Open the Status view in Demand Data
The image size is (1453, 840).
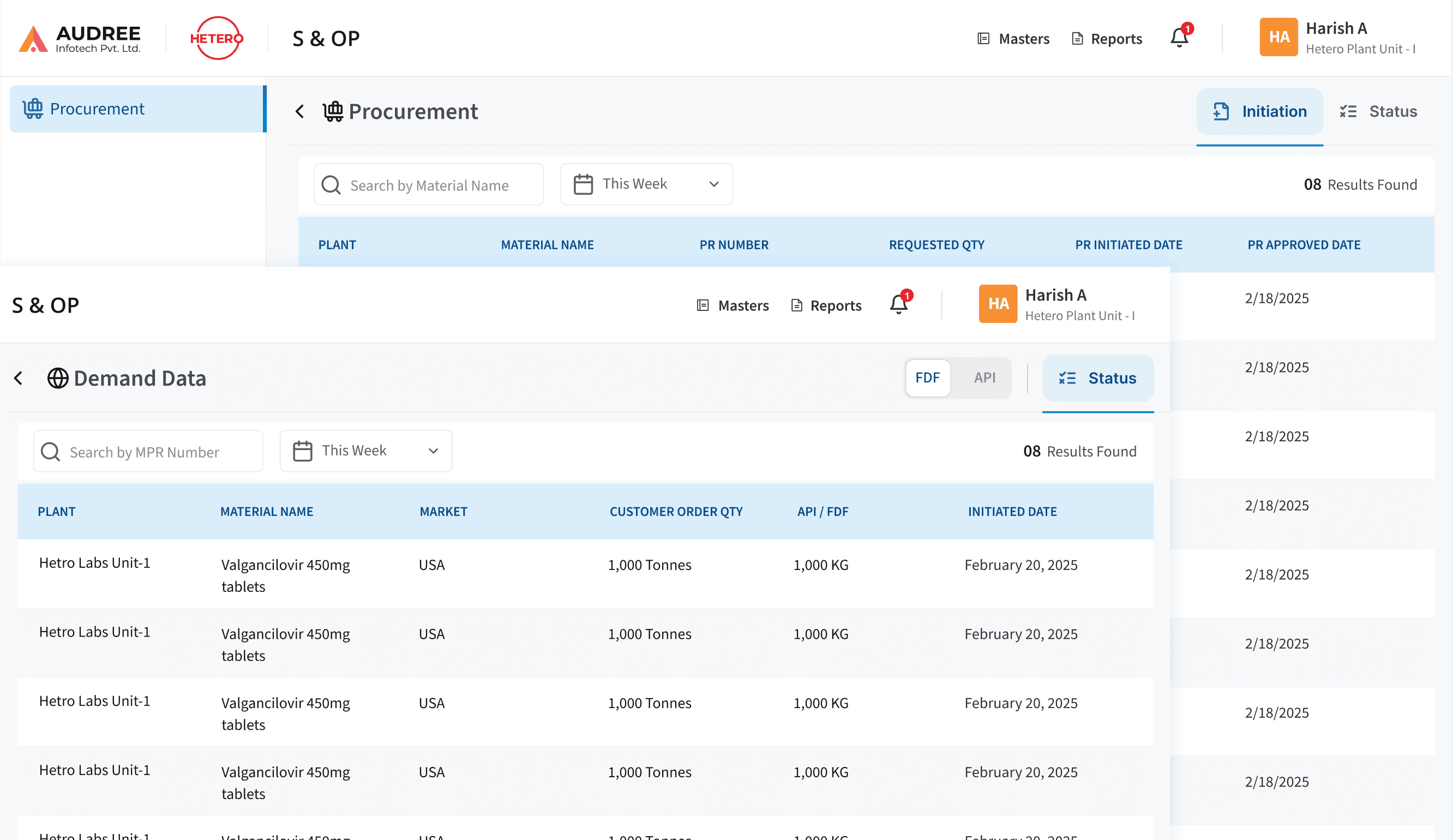(x=1098, y=377)
